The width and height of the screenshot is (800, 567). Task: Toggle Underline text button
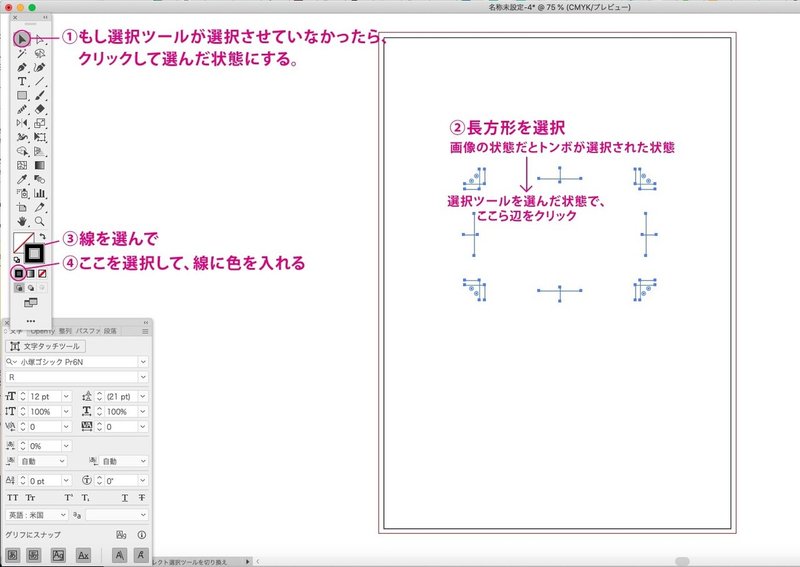coord(124,498)
